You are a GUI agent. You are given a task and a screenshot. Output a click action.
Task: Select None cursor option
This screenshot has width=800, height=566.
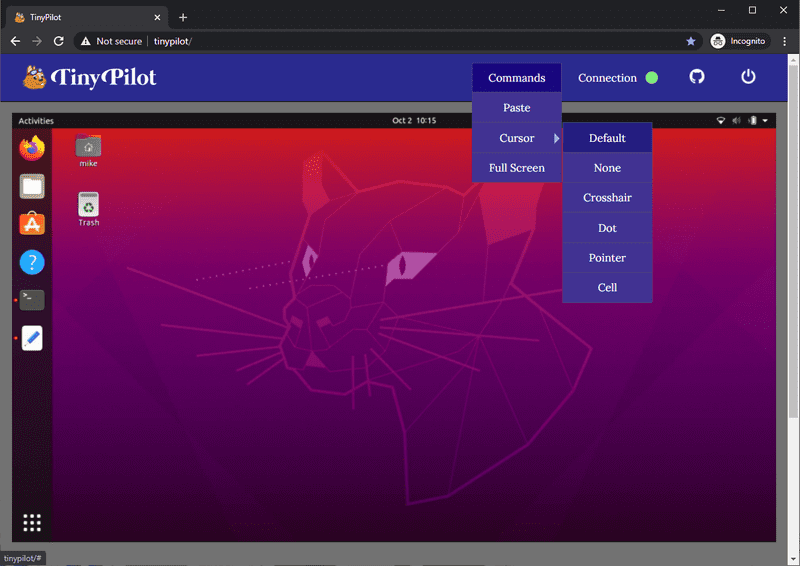pyautogui.click(x=607, y=168)
